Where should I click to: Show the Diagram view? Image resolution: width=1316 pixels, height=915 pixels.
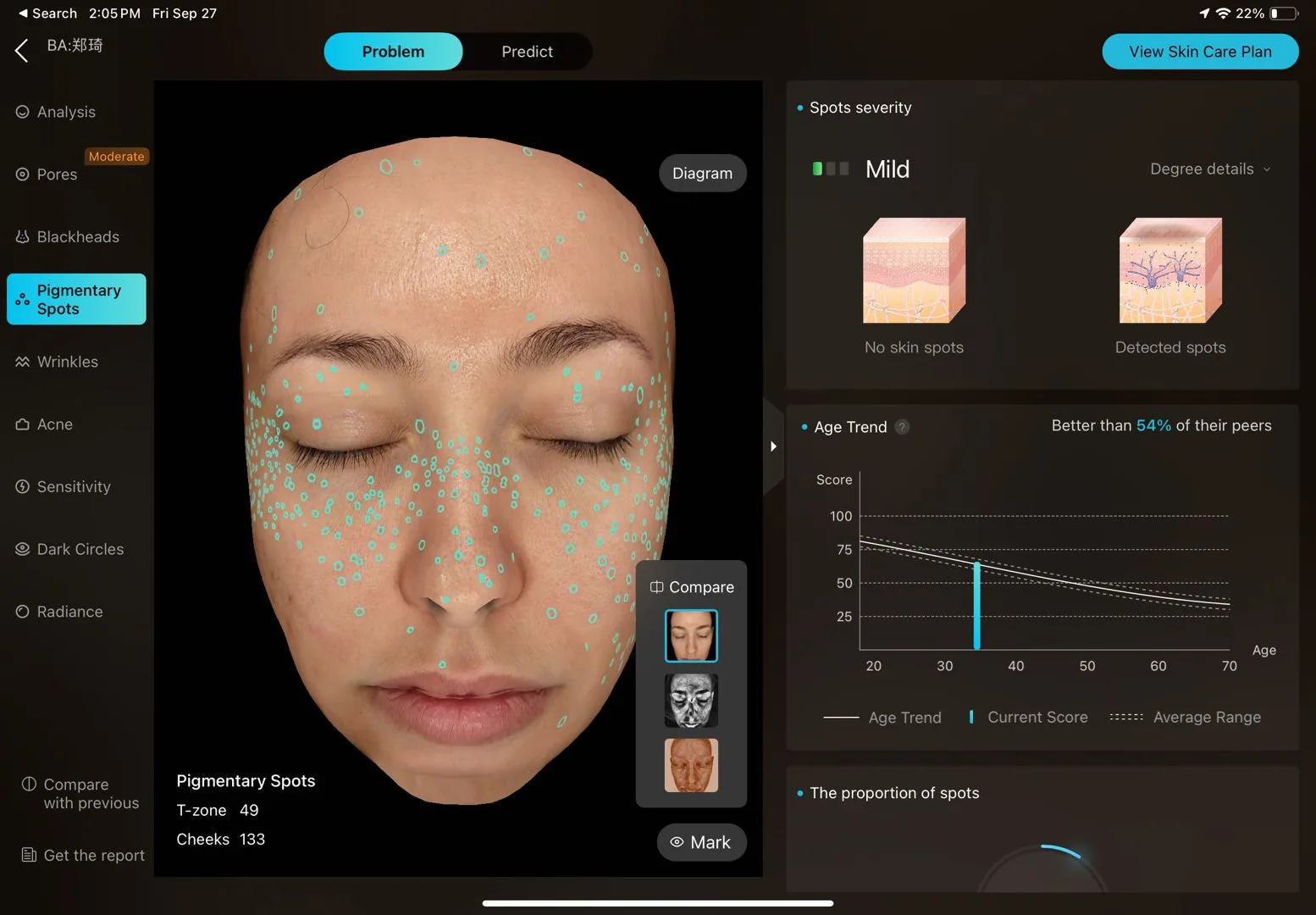click(x=703, y=173)
